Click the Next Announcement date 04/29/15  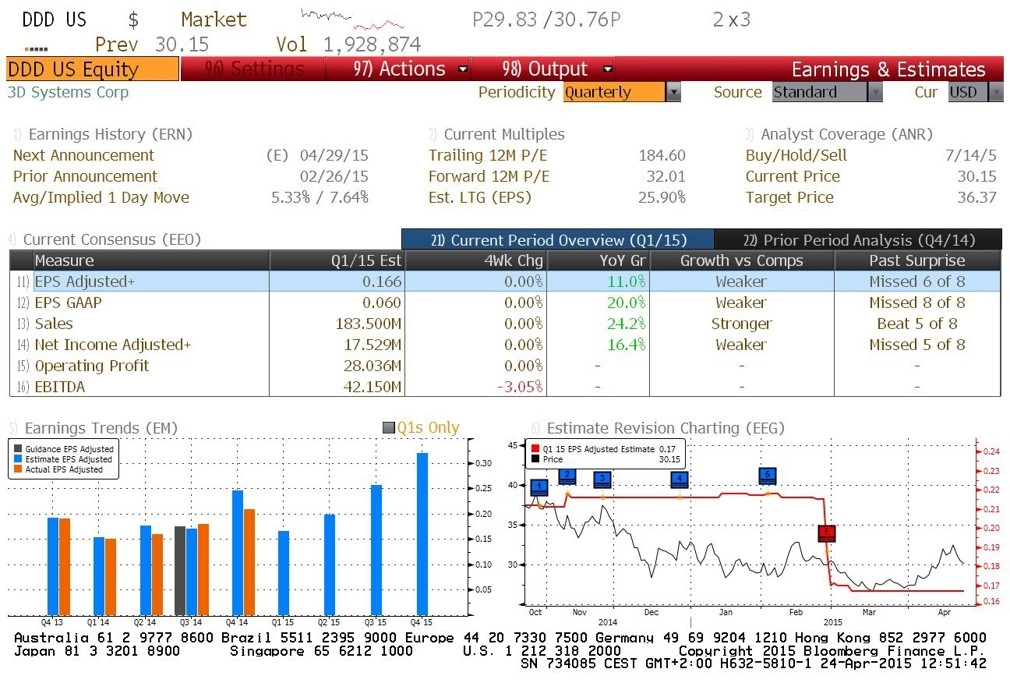tap(334, 155)
